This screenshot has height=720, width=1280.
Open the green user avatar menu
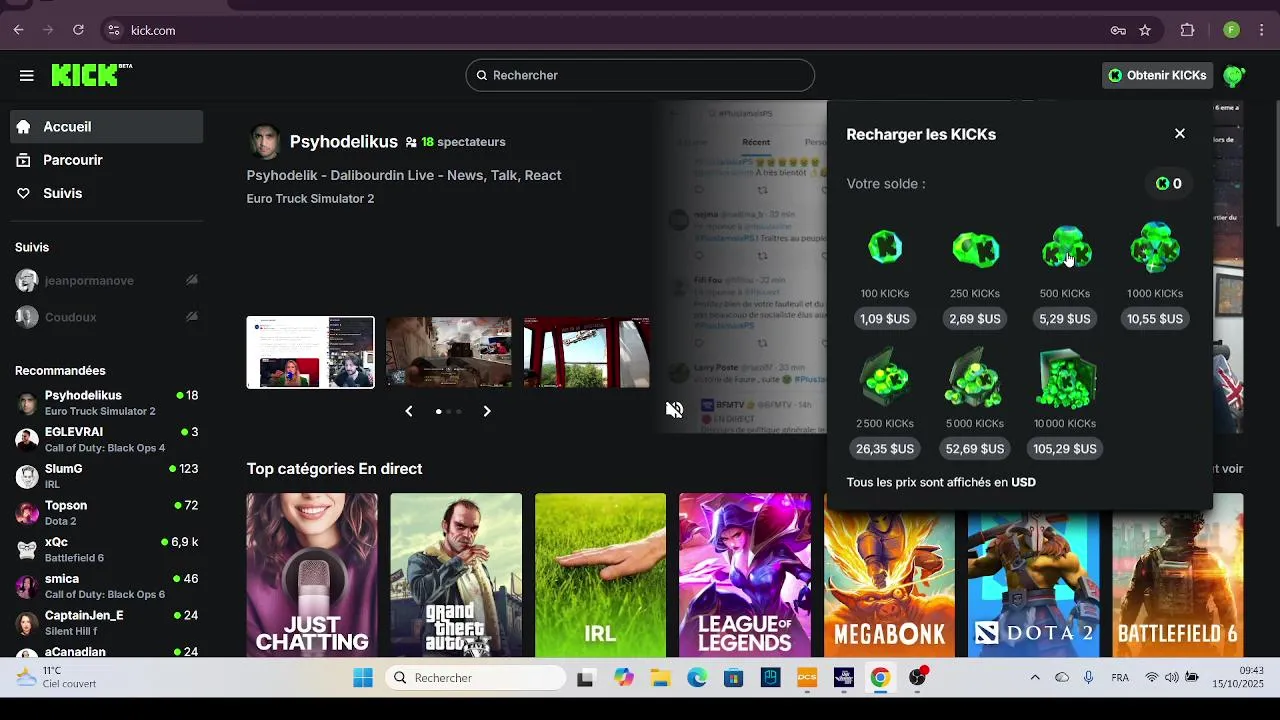pos(1234,75)
